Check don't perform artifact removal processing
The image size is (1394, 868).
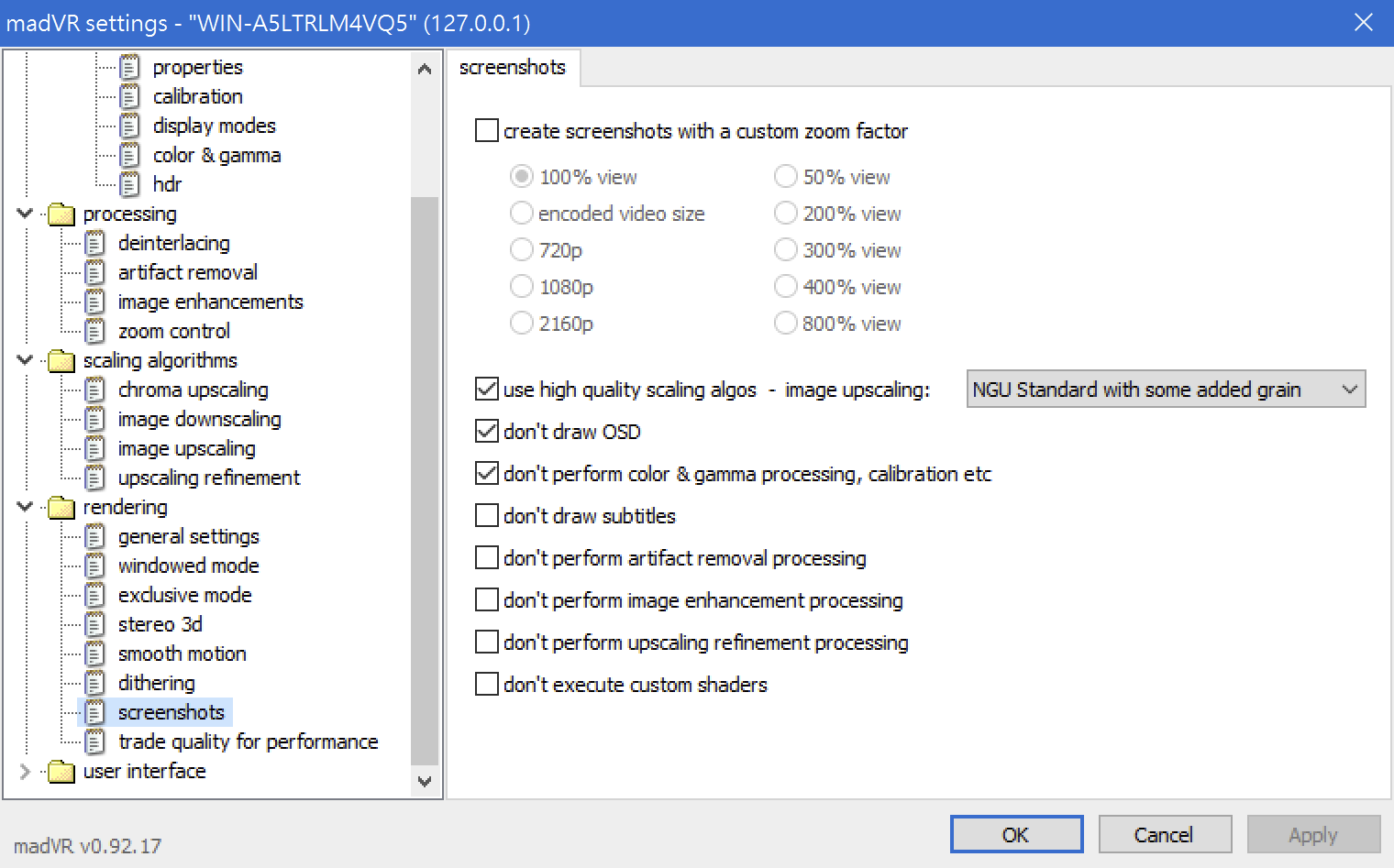[x=487, y=557]
